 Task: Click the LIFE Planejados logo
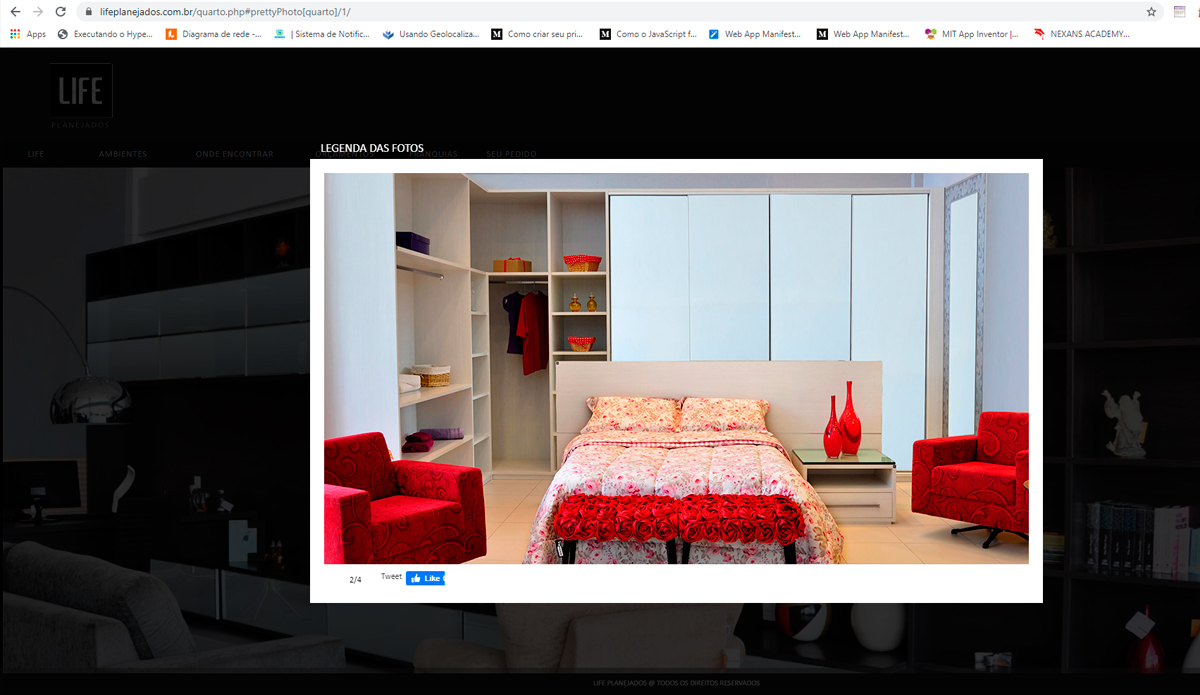tap(81, 96)
